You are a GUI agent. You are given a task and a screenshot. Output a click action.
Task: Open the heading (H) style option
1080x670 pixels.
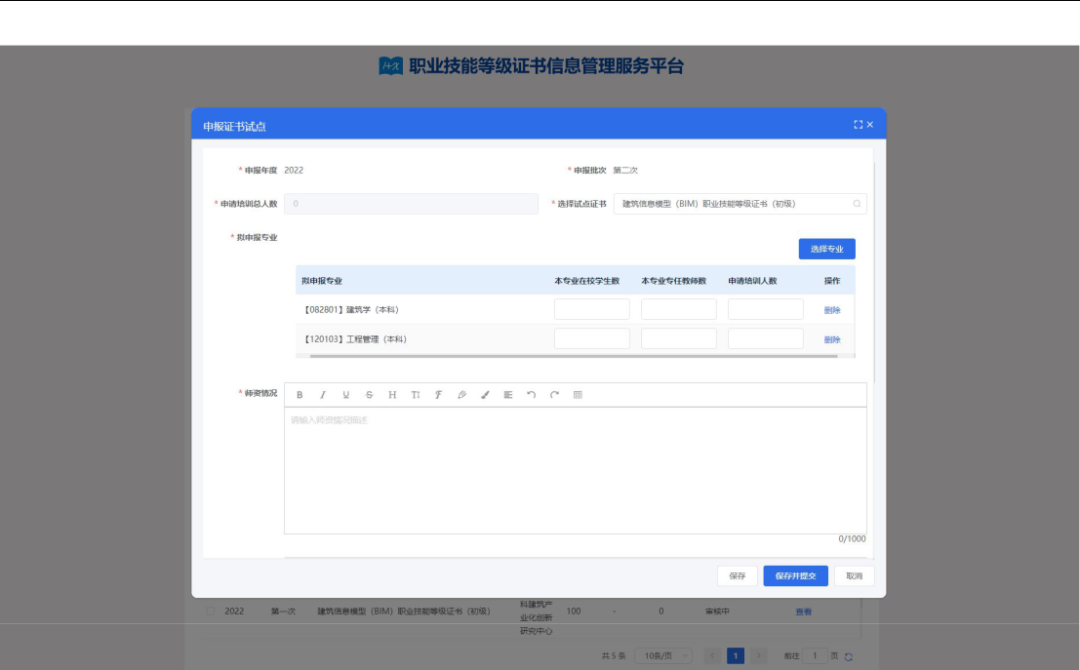click(x=392, y=395)
